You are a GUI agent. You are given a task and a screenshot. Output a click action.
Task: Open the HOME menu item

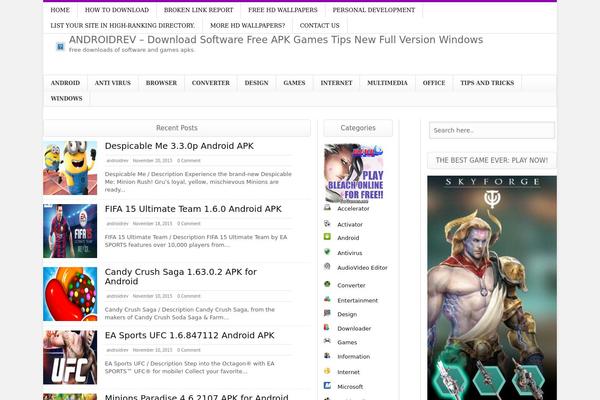[60, 10]
